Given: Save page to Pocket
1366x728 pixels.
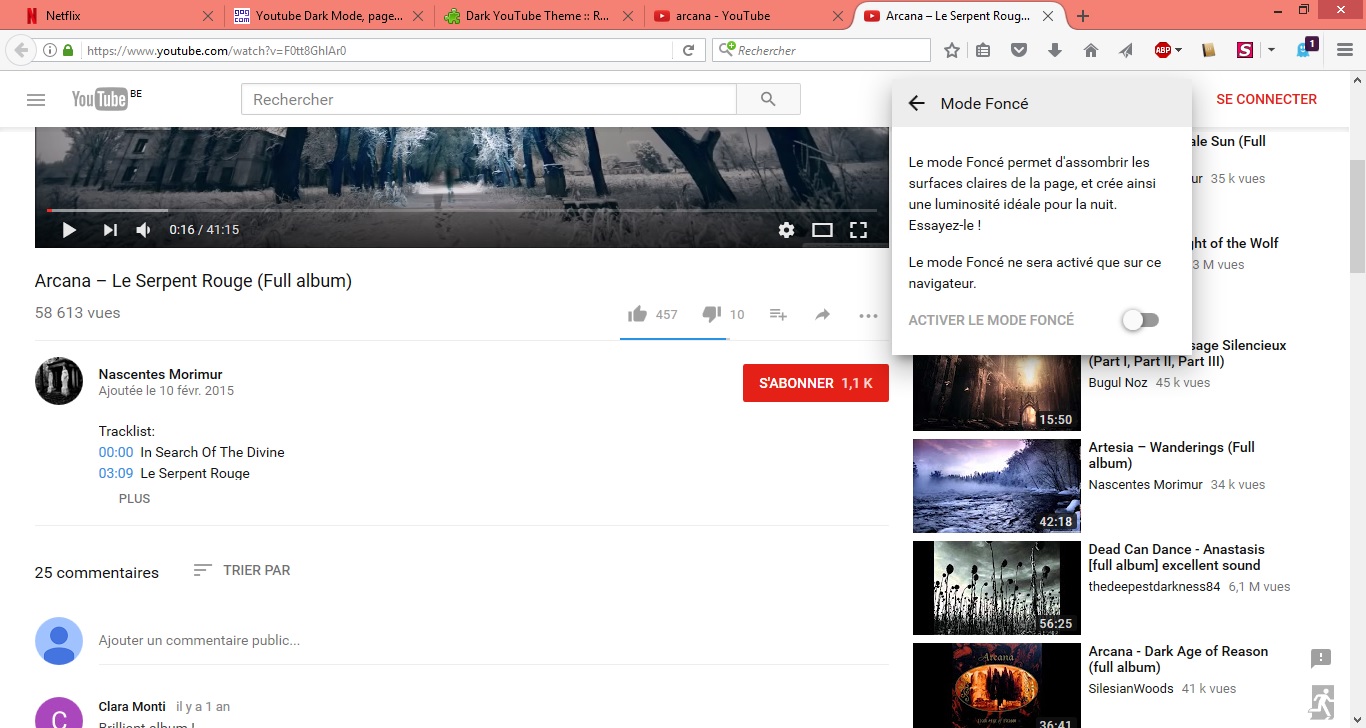Looking at the screenshot, I should click(x=1019, y=50).
